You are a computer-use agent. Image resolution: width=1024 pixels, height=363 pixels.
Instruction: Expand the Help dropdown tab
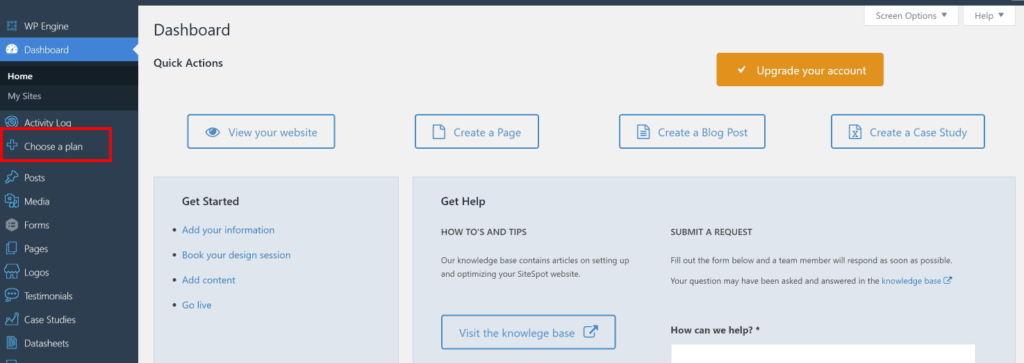point(989,16)
